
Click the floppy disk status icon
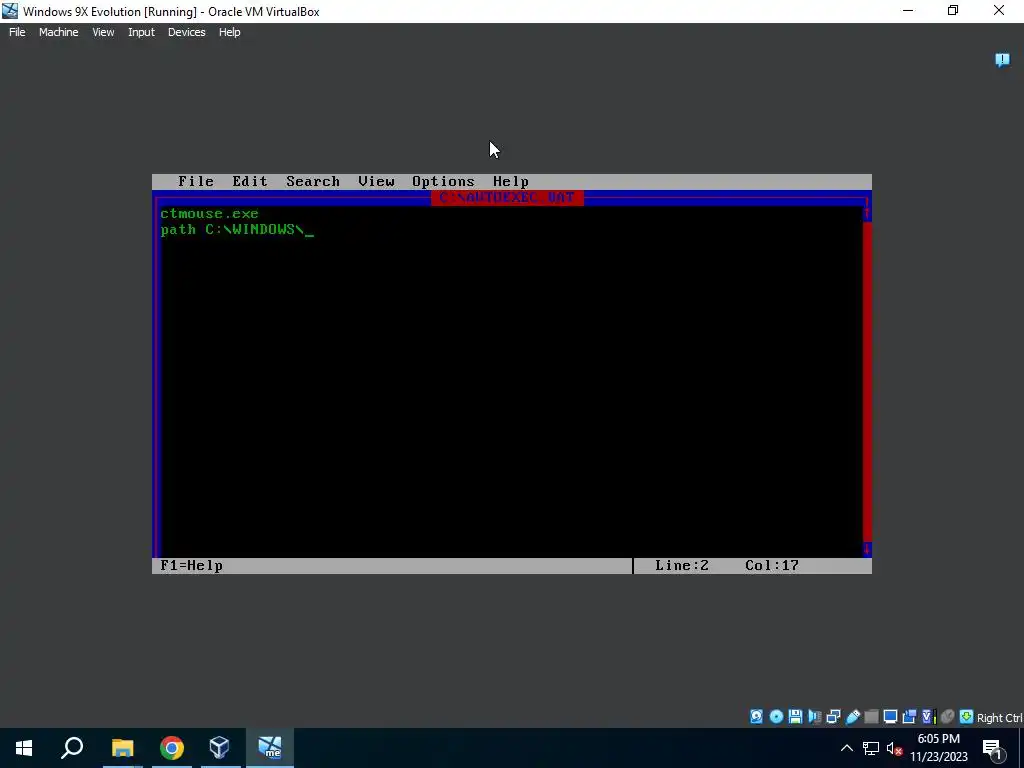(x=795, y=717)
